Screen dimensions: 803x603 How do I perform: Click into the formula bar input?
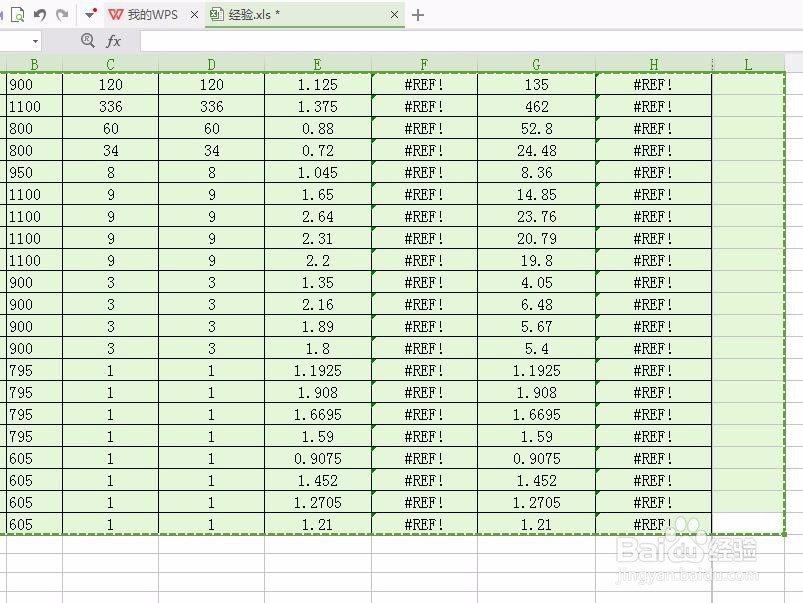click(471, 41)
